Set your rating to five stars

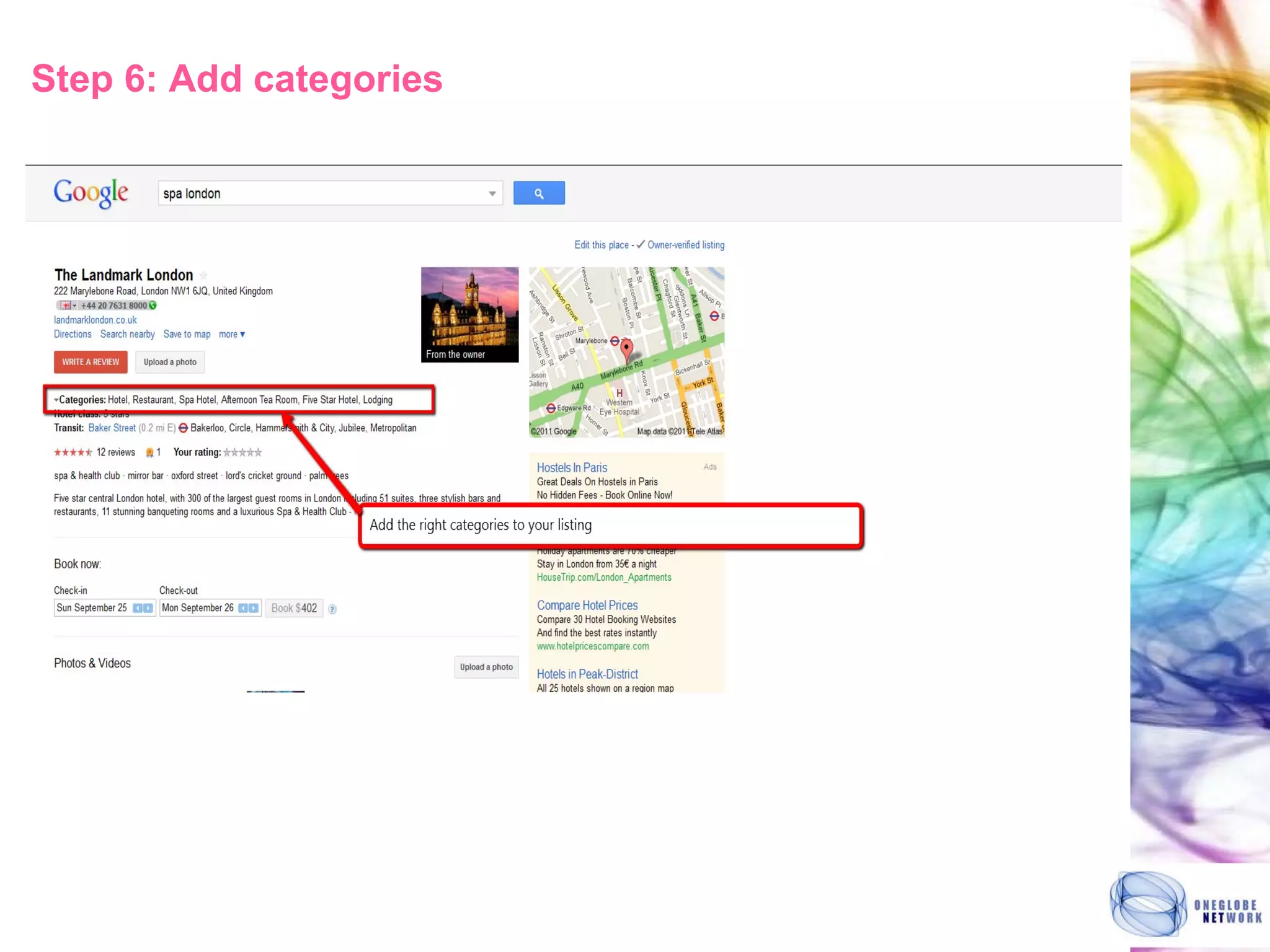pos(259,453)
